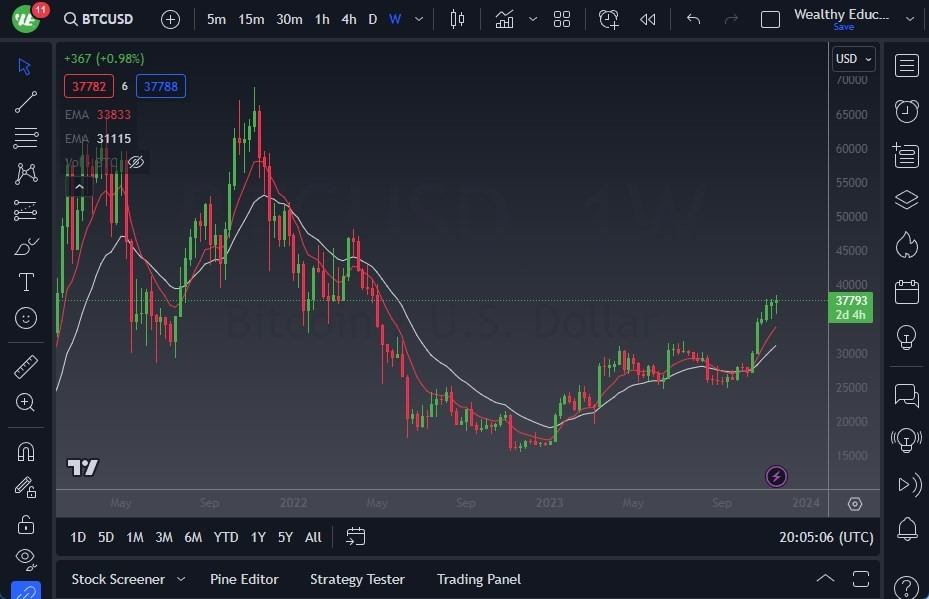This screenshot has width=929, height=599.
Task: Switch to the Pine Editor tab
Action: tap(244, 579)
